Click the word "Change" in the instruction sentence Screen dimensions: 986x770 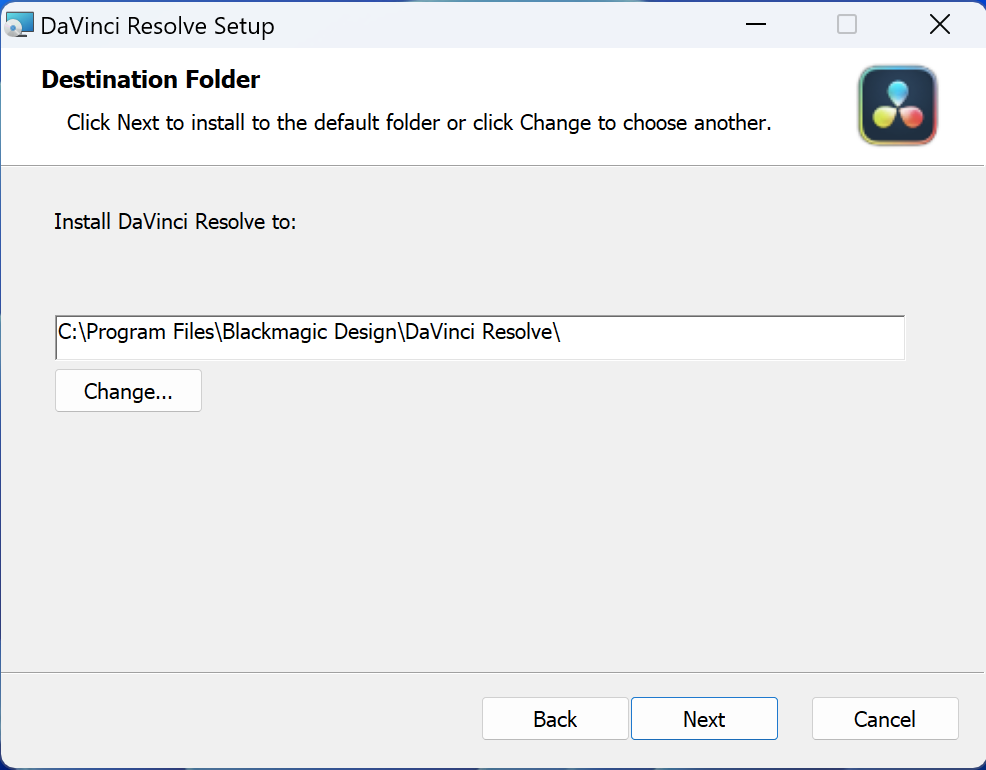click(x=556, y=123)
